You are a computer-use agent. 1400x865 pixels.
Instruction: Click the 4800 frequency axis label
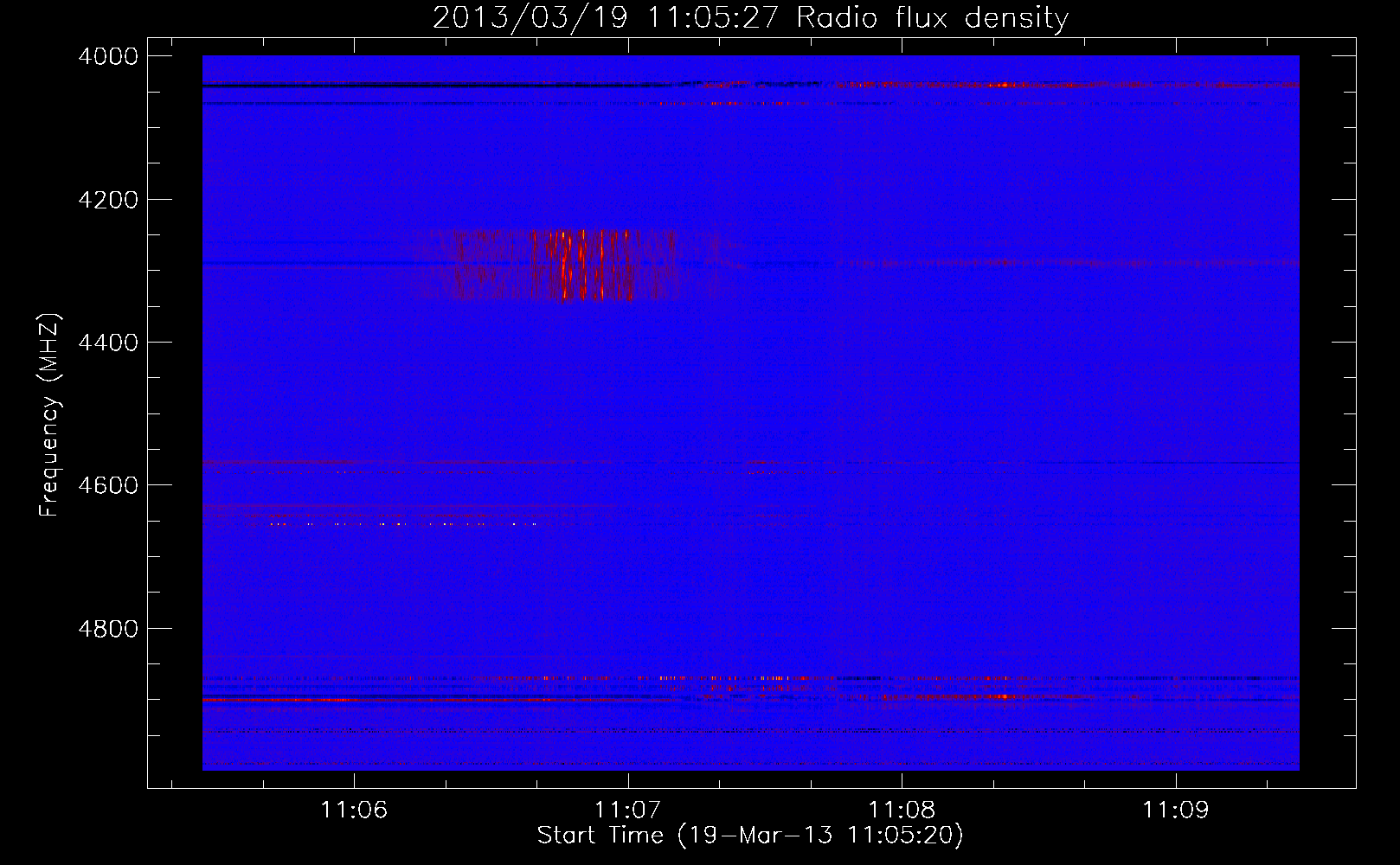pos(108,629)
